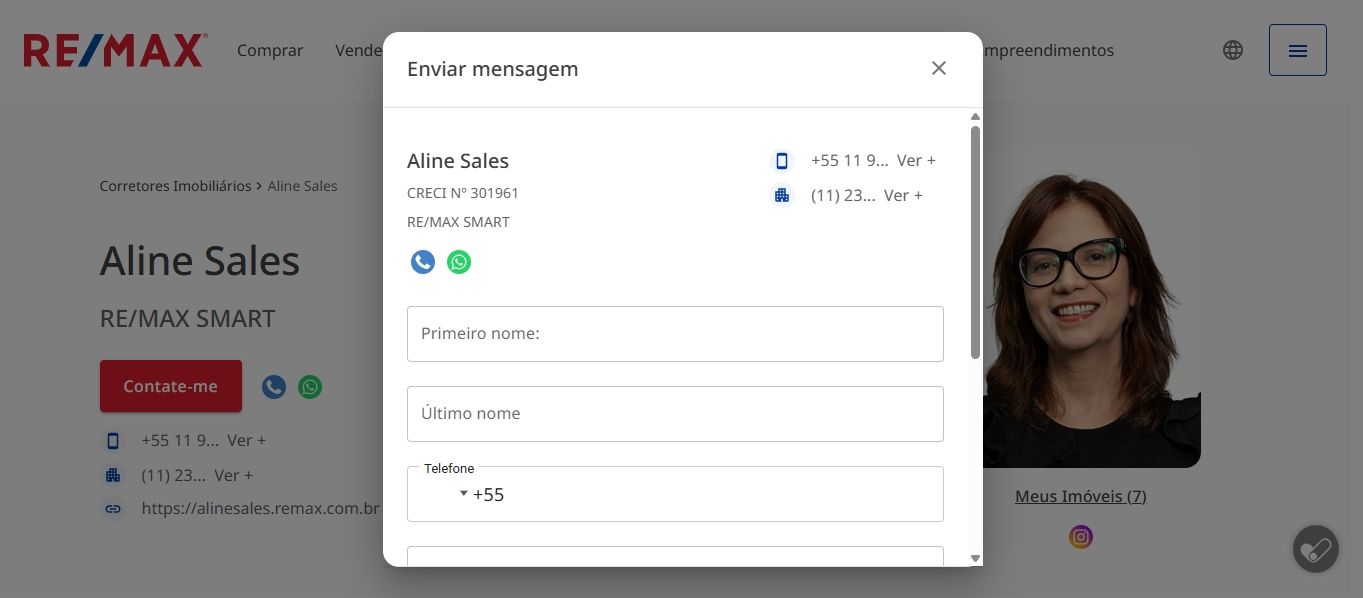Click the red Contate-me button
The height and width of the screenshot is (598, 1363).
point(171,386)
